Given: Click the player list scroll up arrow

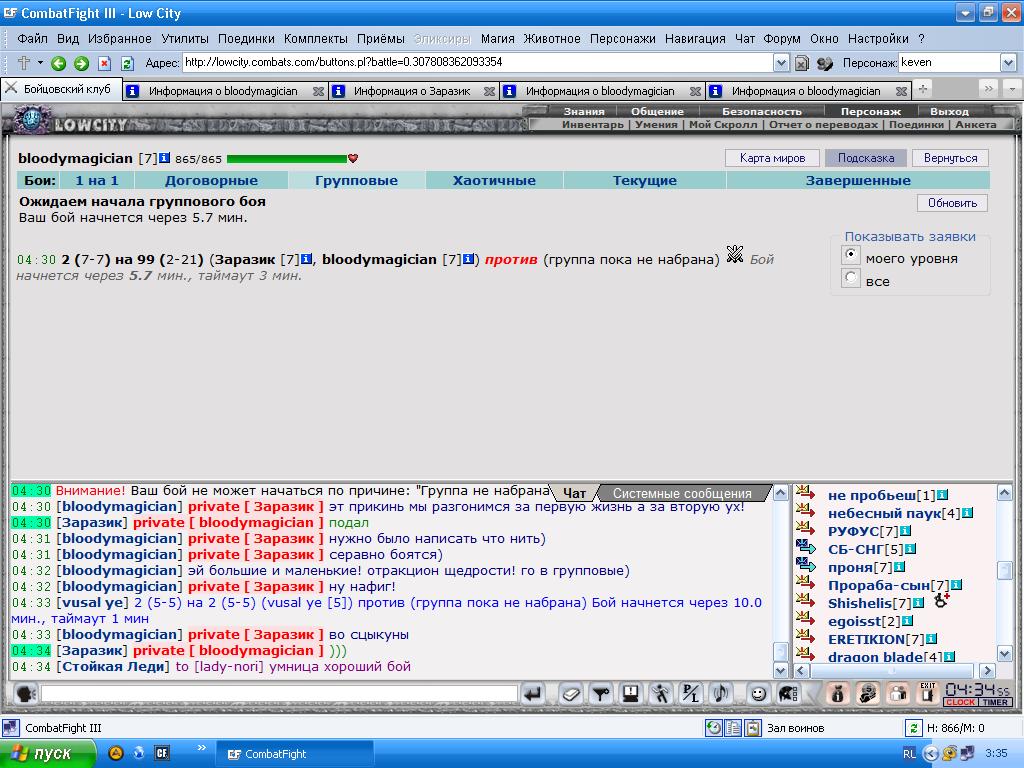Looking at the screenshot, I should coord(1004,493).
